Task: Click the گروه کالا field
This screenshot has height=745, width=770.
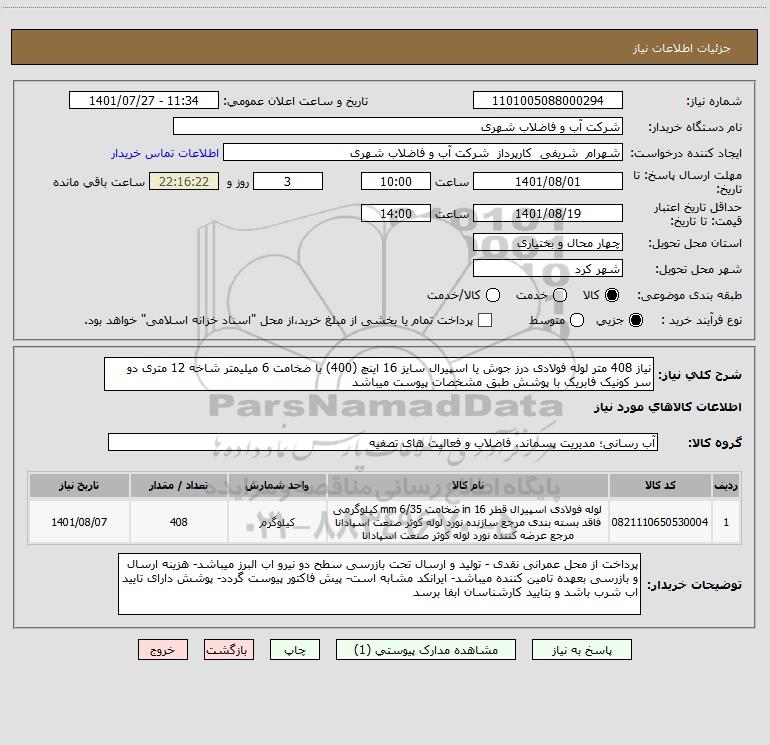Action: tap(383, 442)
